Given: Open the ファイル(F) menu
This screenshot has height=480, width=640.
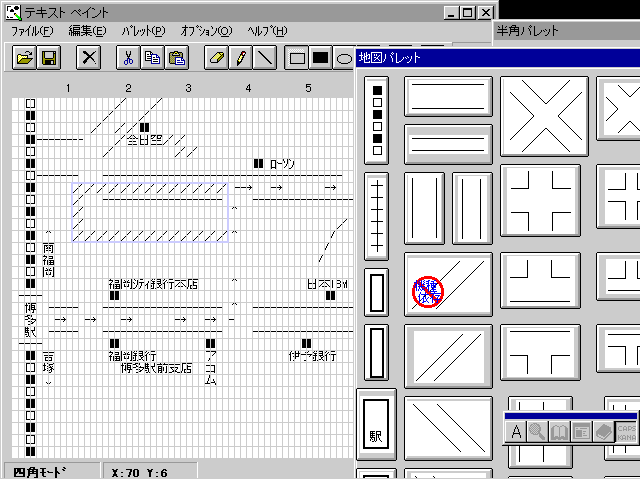Looking at the screenshot, I should (32, 31).
